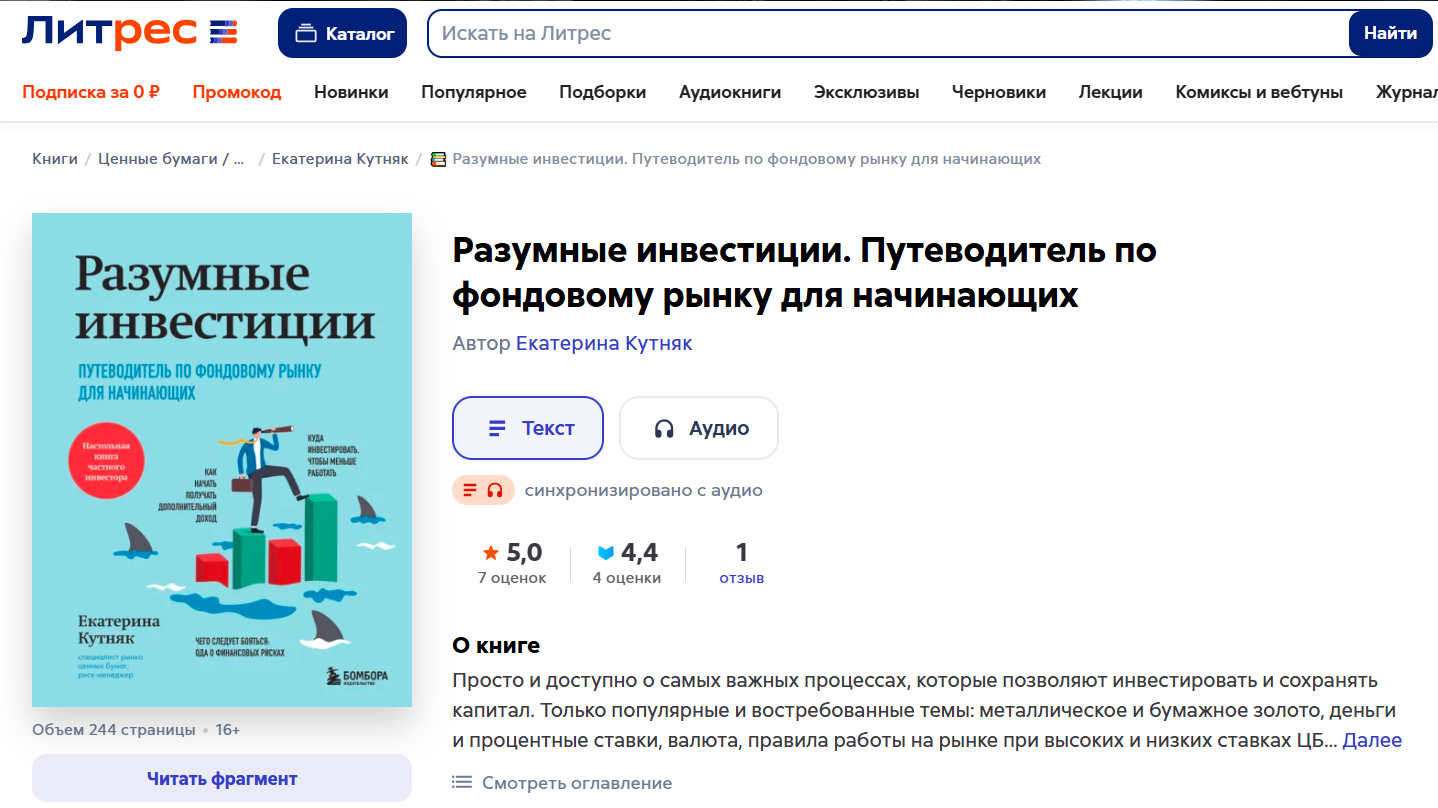Open Эксклюзивы section
1438x808 pixels.
coord(867,92)
